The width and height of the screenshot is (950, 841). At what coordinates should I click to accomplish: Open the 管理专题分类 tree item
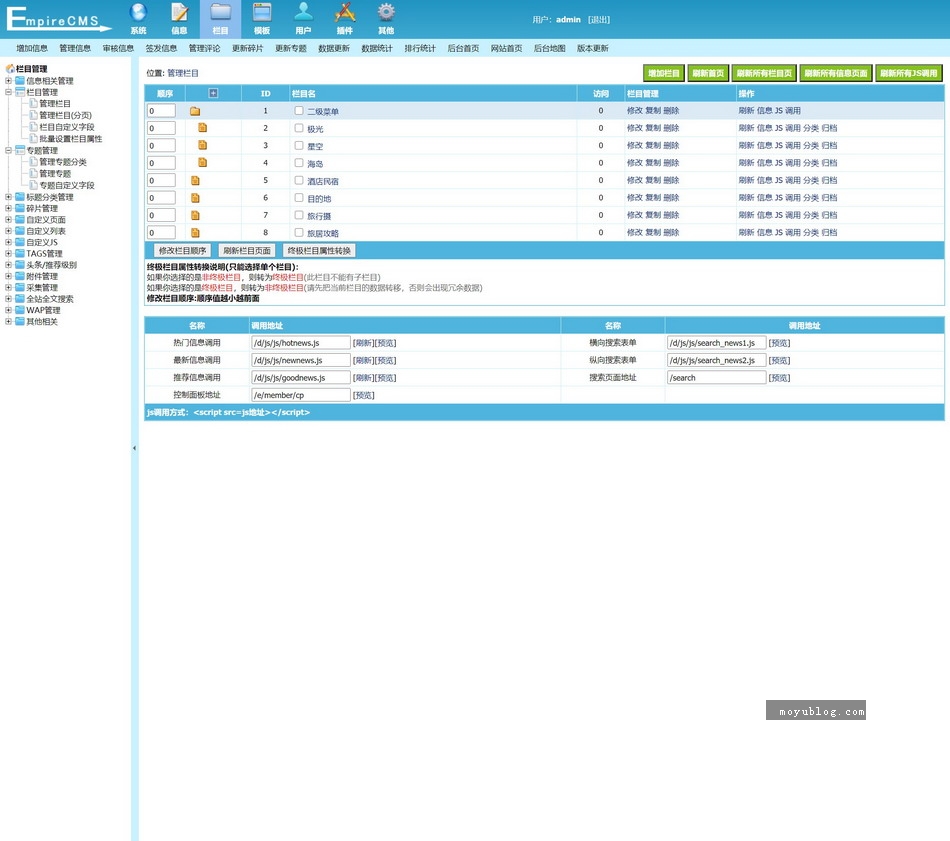point(63,162)
